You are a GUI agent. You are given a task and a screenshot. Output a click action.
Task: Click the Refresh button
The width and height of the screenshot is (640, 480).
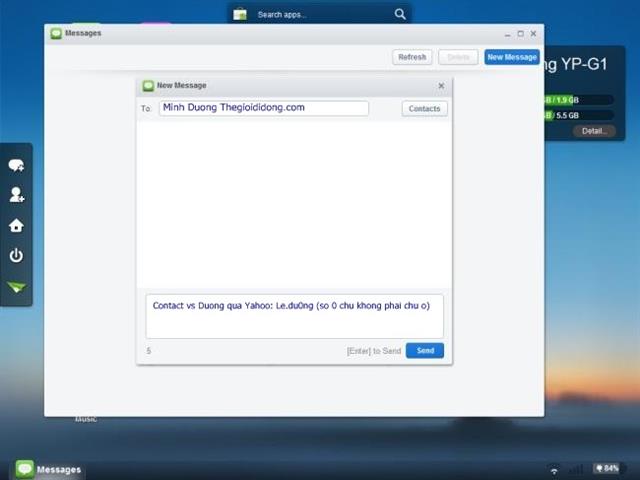(x=412, y=57)
